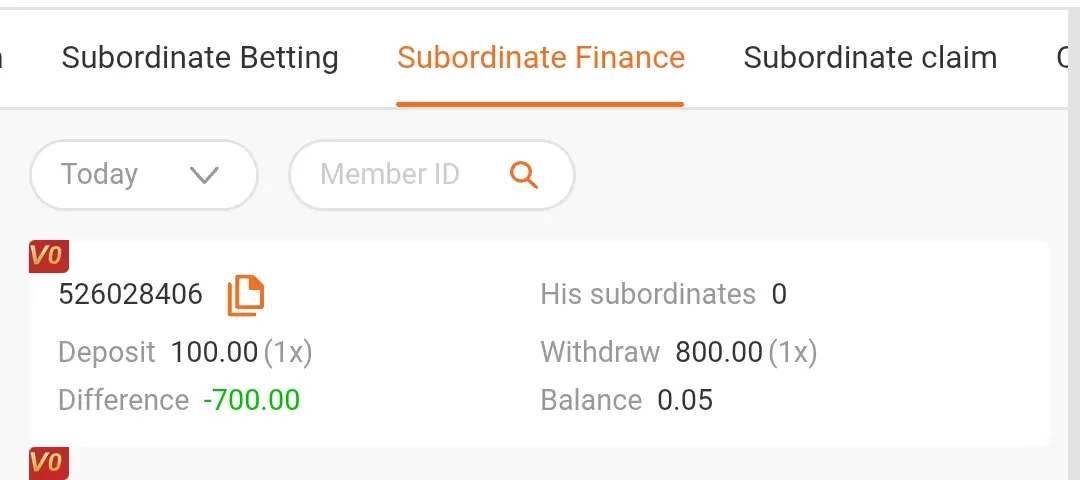Click the green Difference value -700.00
Screen dimensions: 1080x480
(x=251, y=400)
